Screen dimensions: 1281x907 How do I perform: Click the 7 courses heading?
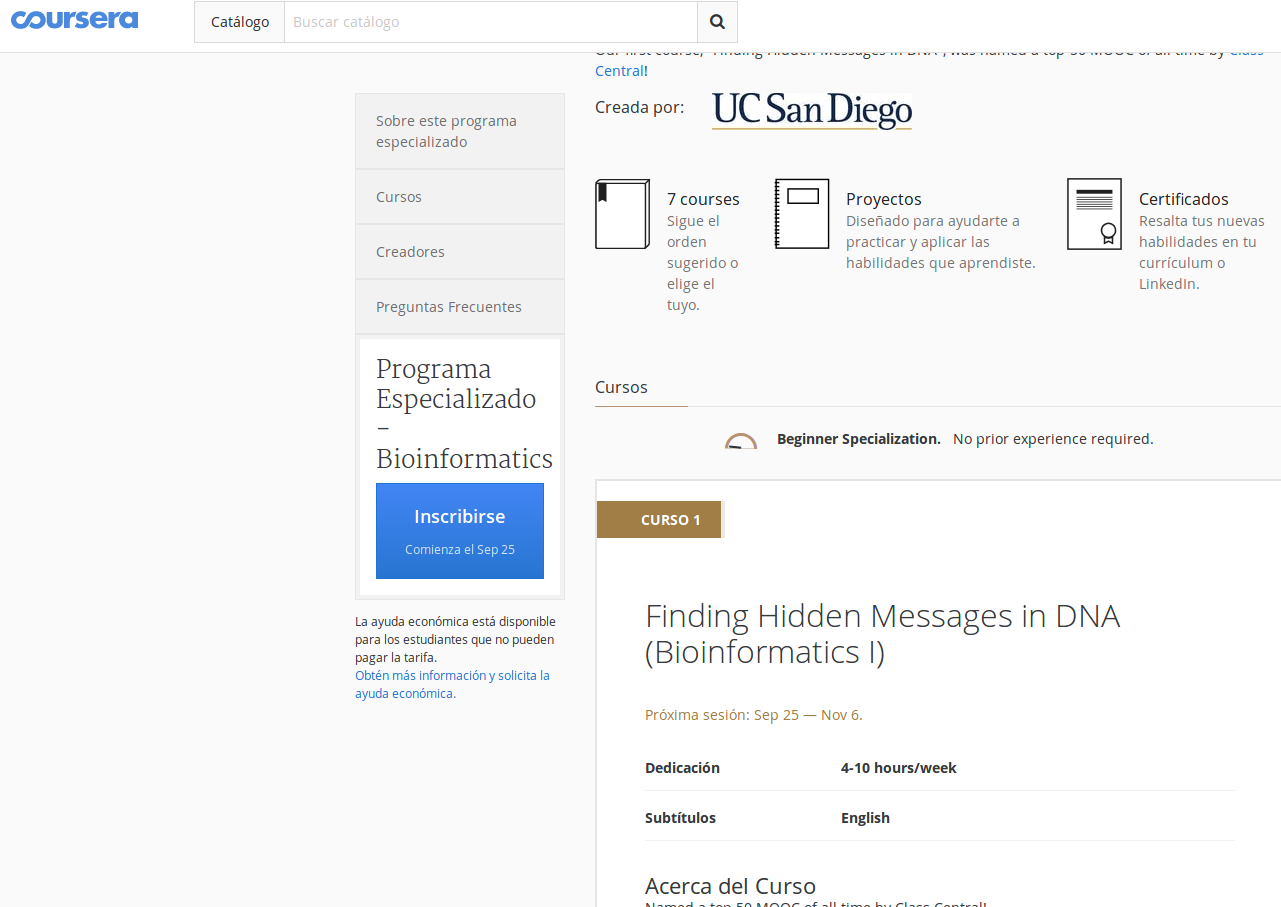[x=703, y=199]
